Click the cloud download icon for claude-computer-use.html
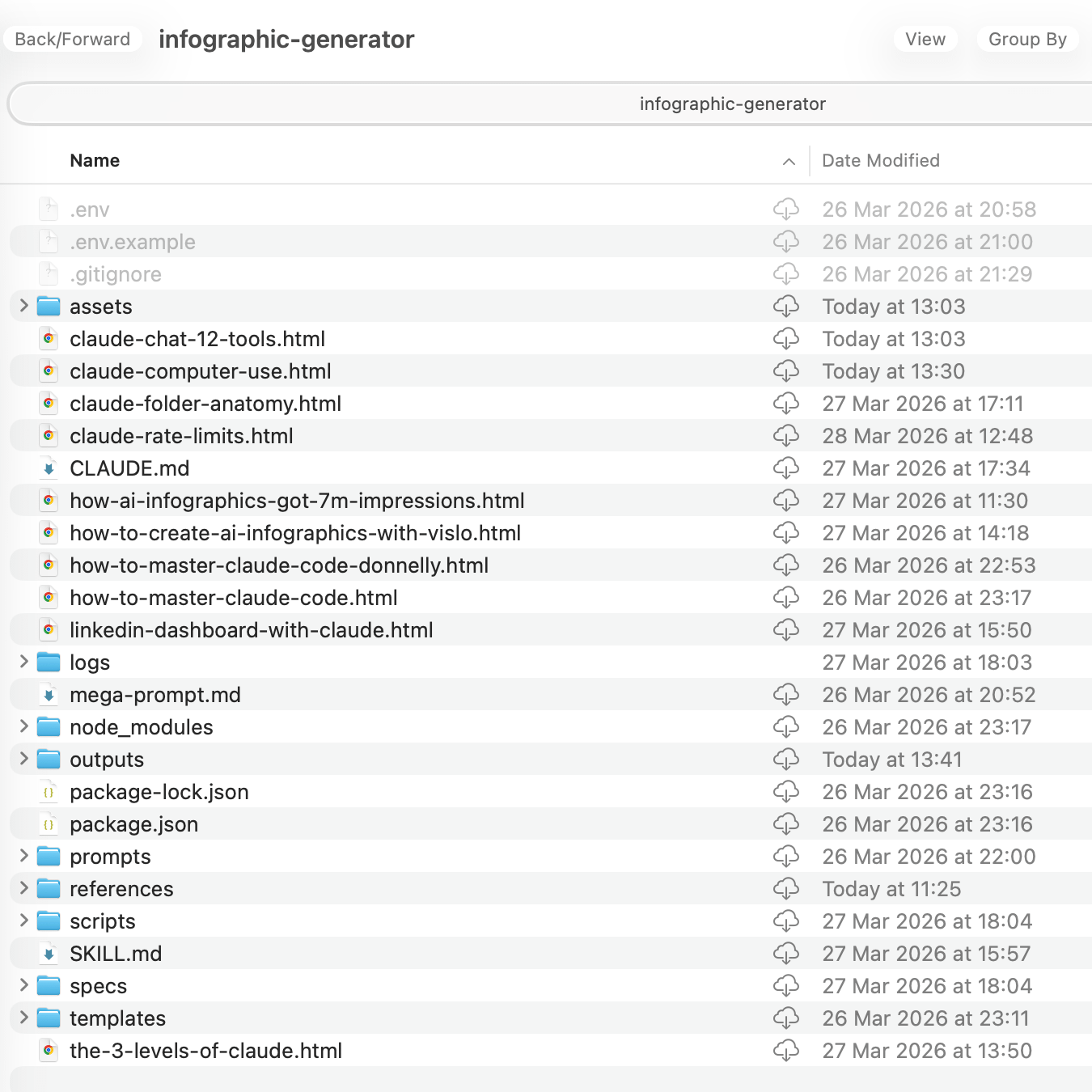 [786, 371]
